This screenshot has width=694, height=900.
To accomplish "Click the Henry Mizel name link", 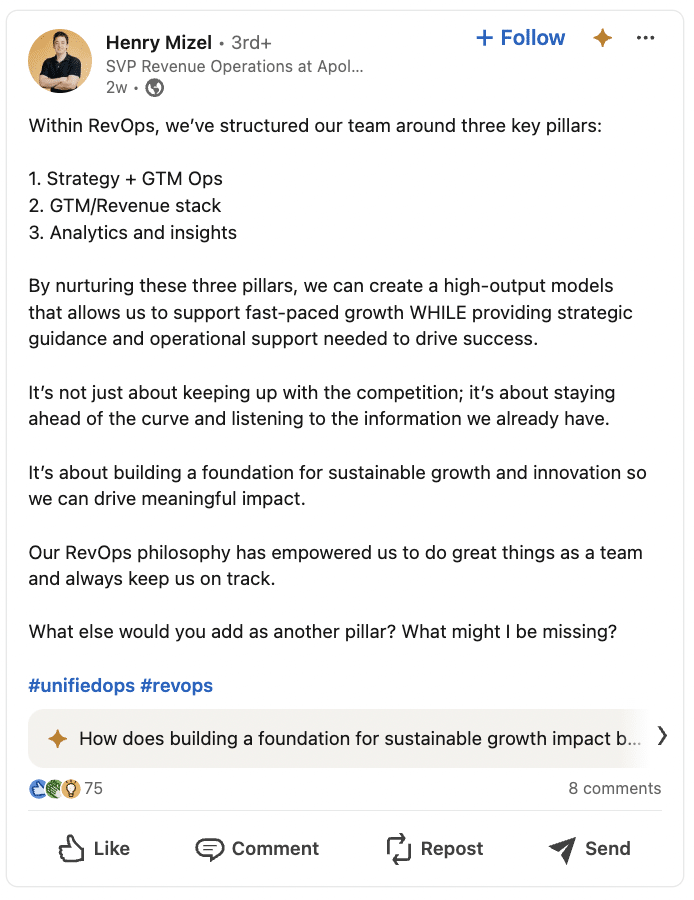I will (159, 42).
